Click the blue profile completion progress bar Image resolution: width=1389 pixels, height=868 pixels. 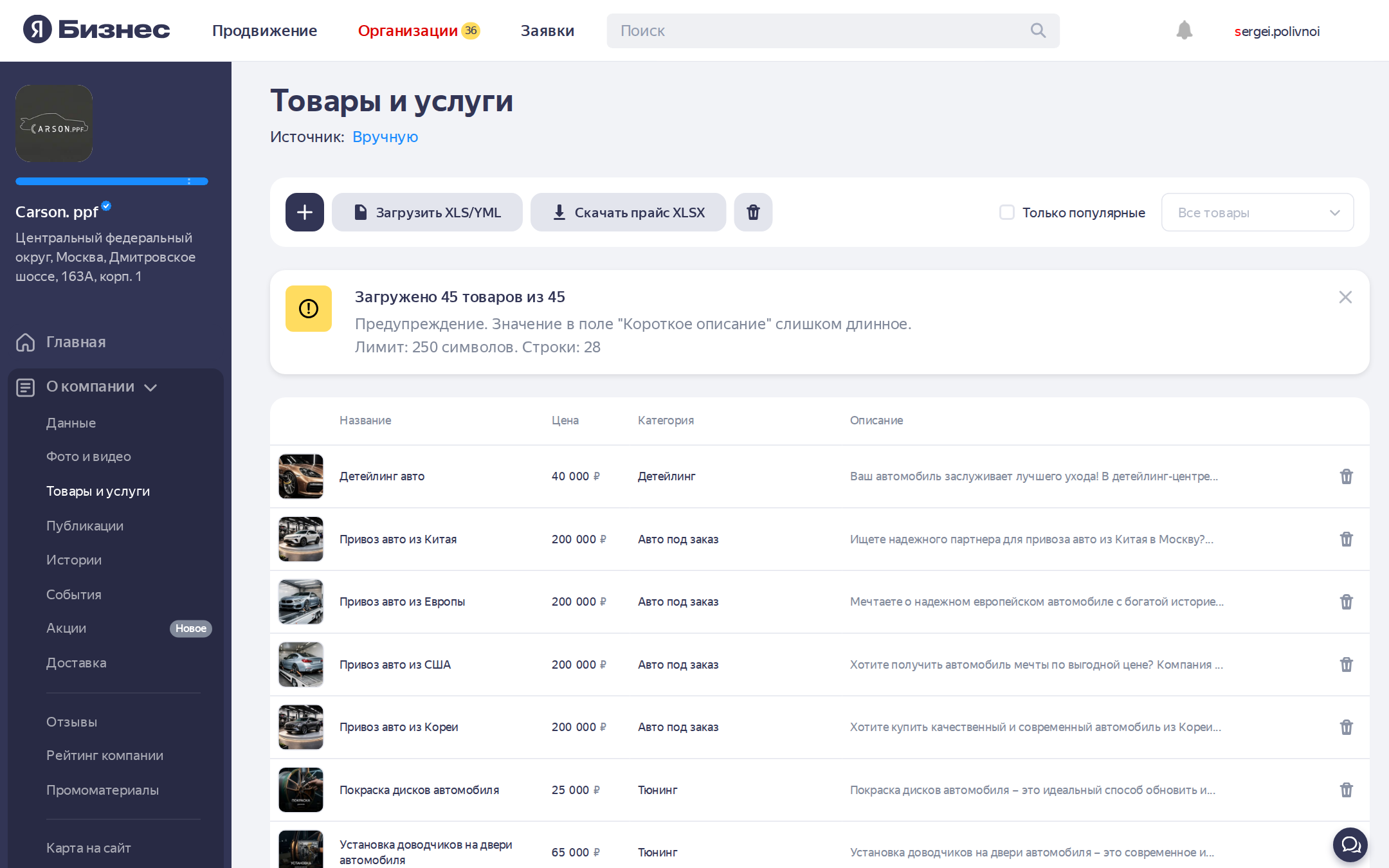click(112, 181)
